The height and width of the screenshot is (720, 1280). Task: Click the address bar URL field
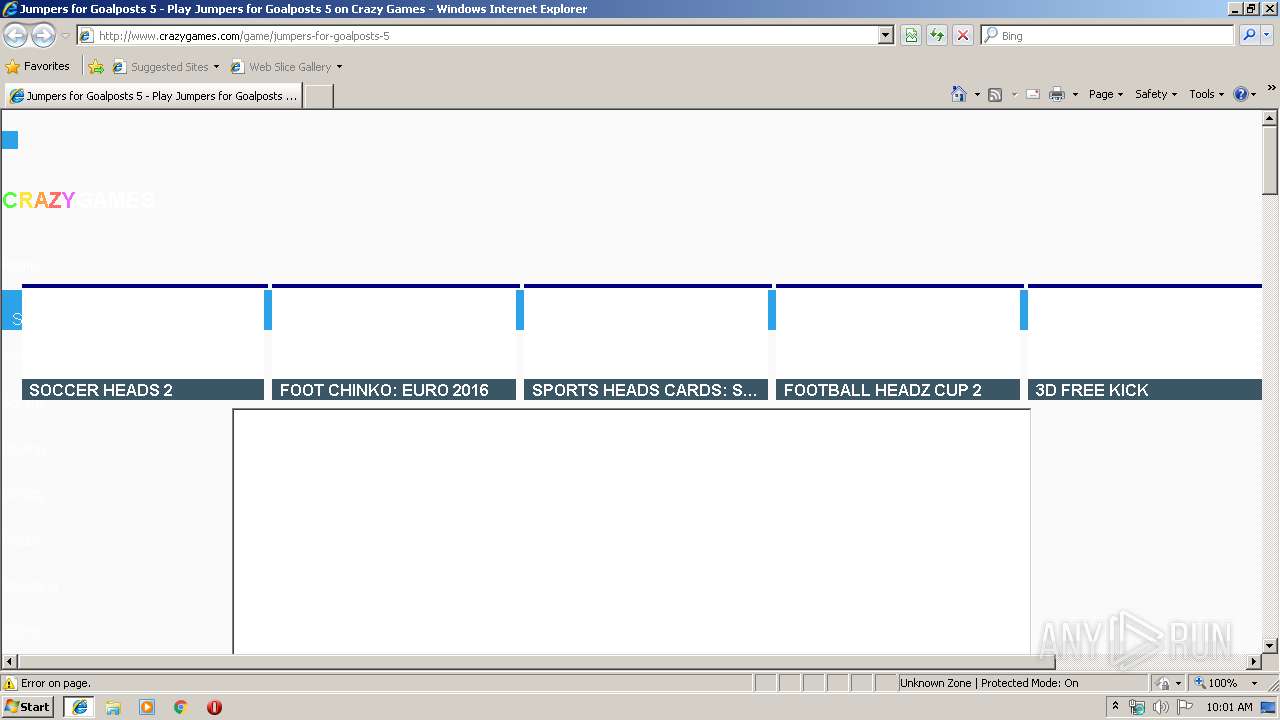pos(477,36)
